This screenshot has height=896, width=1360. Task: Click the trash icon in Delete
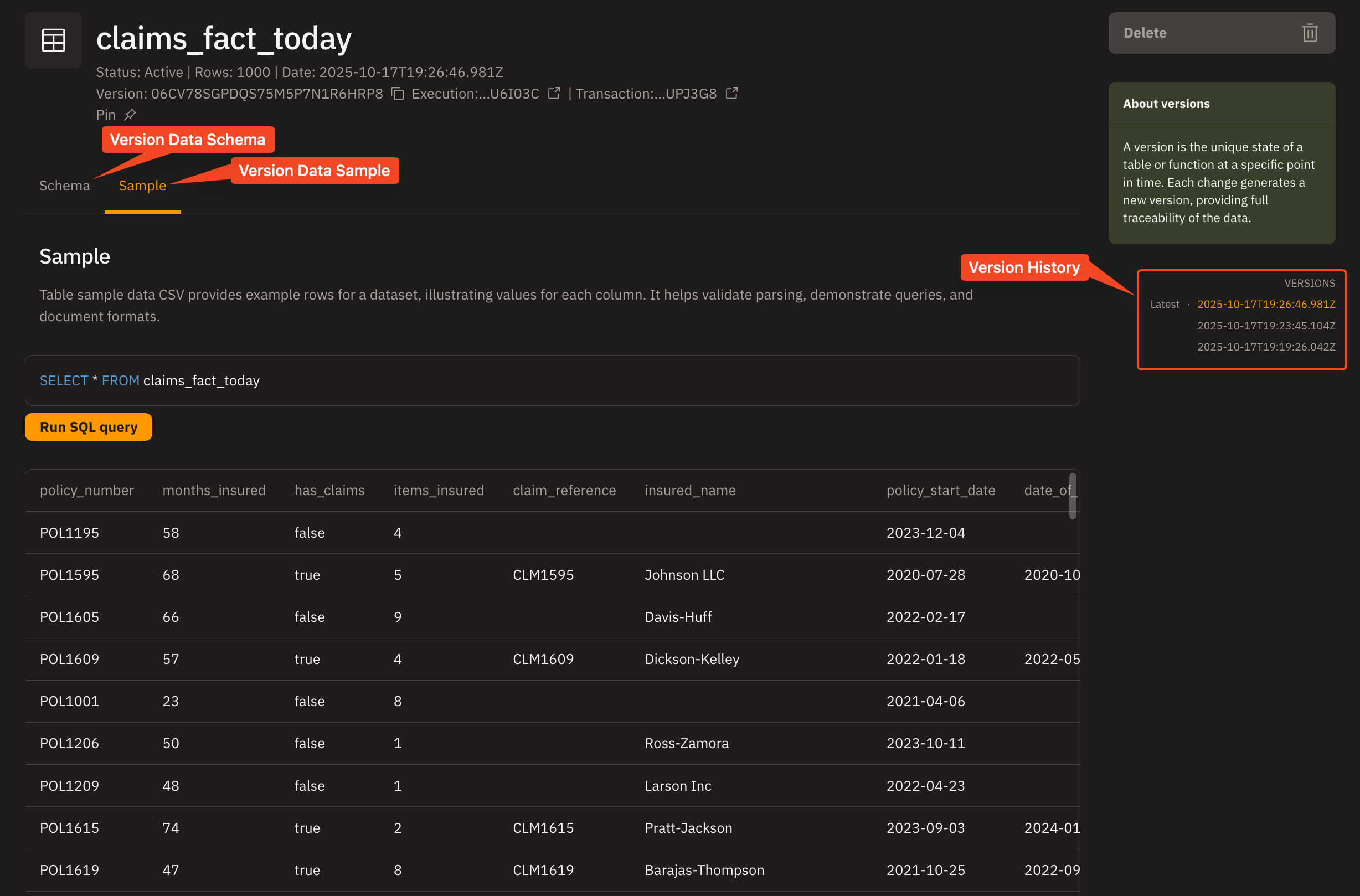(1310, 33)
